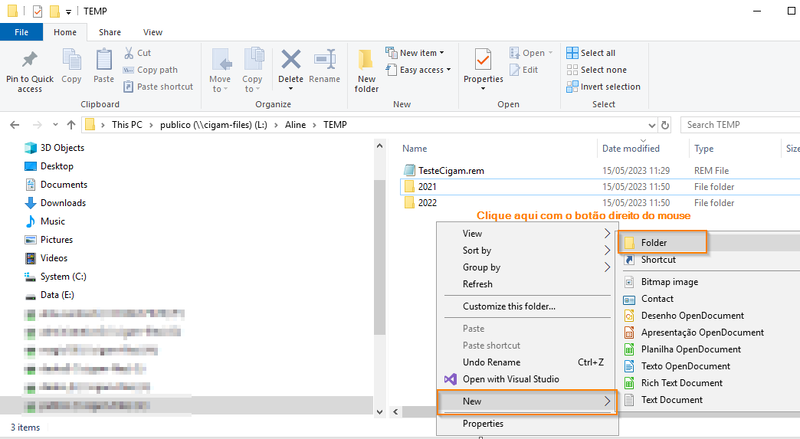Open Documents in the navigation pane

pos(56,185)
